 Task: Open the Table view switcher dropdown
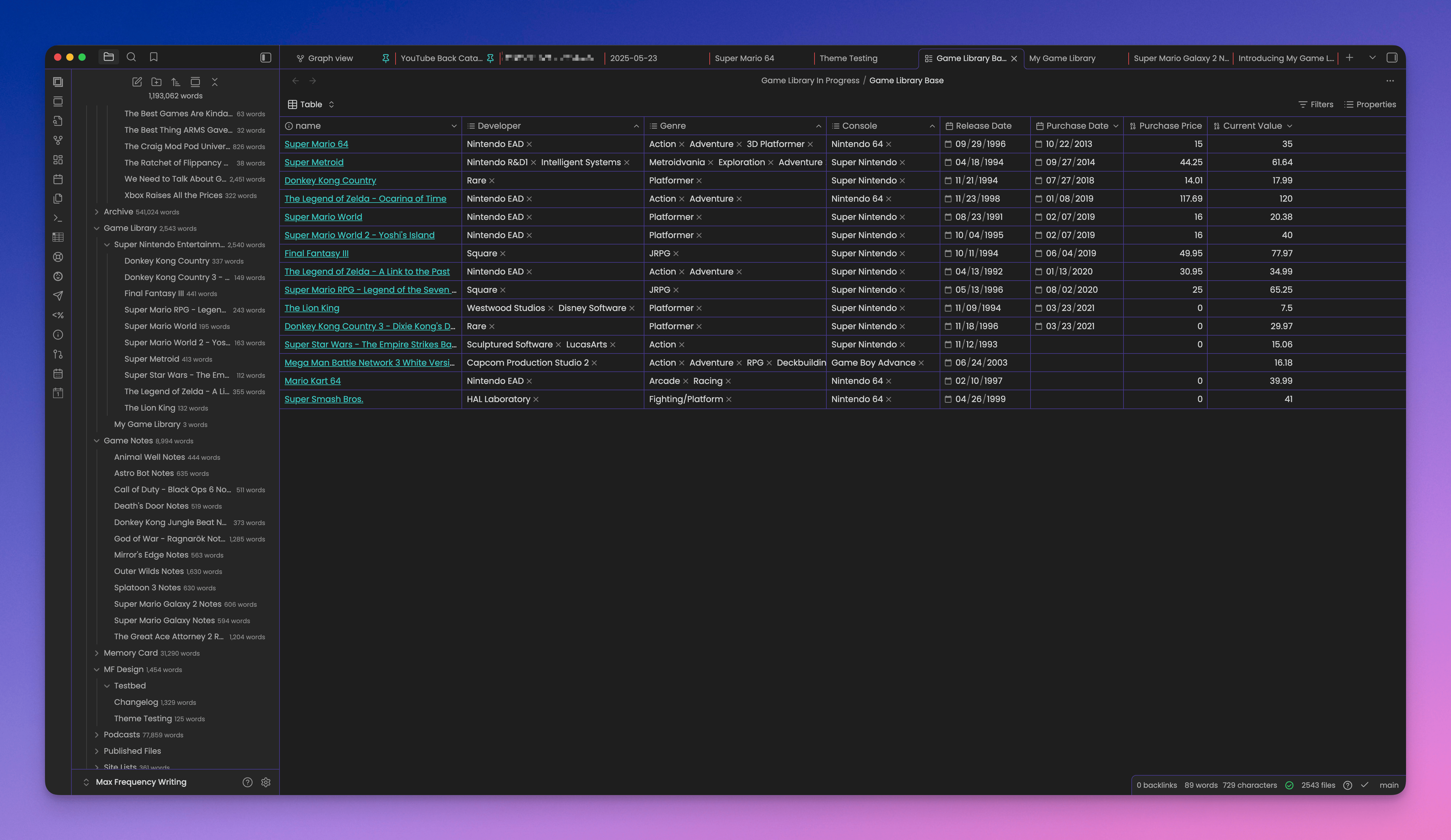311,104
